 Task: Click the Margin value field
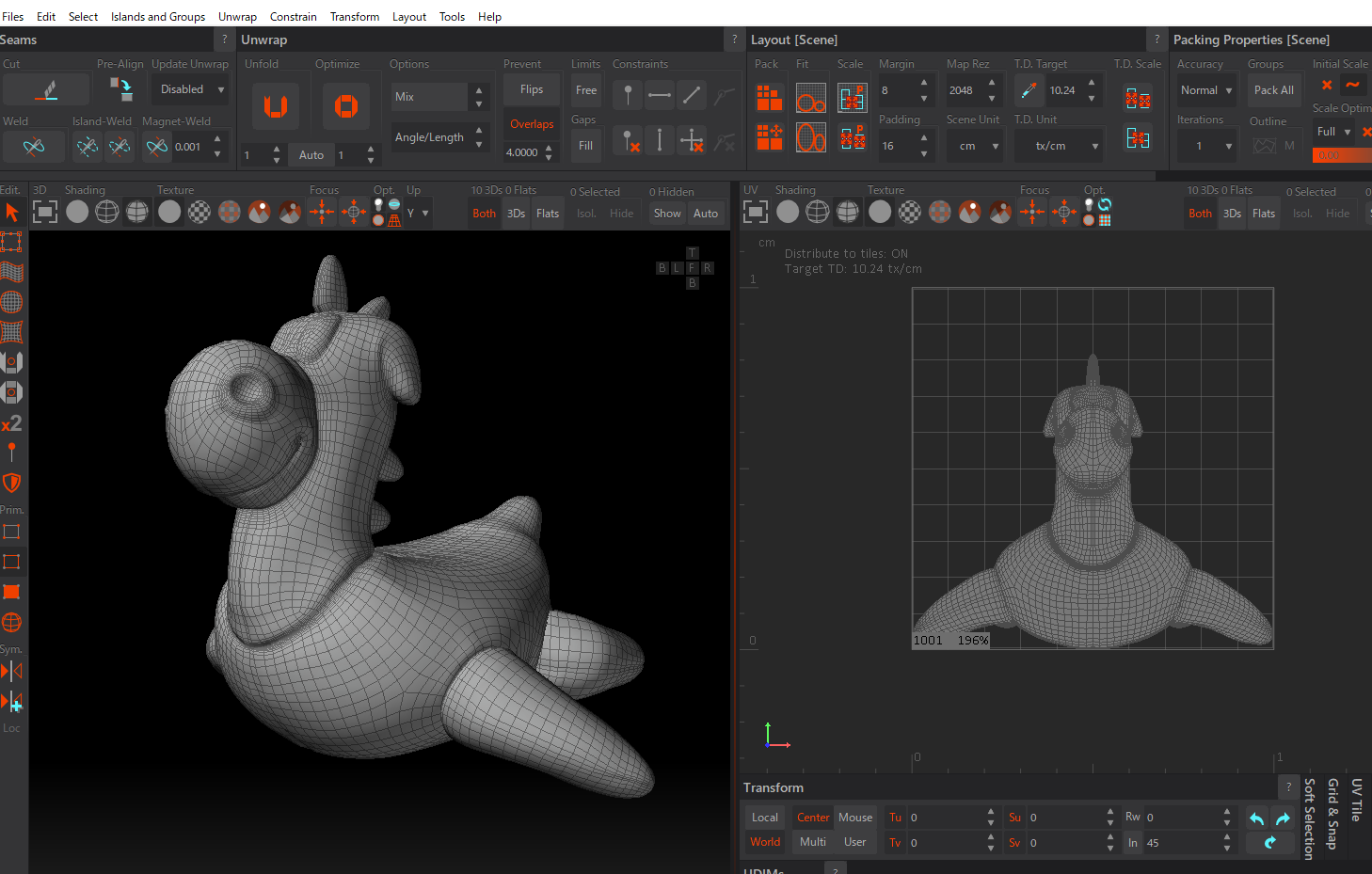tap(897, 90)
